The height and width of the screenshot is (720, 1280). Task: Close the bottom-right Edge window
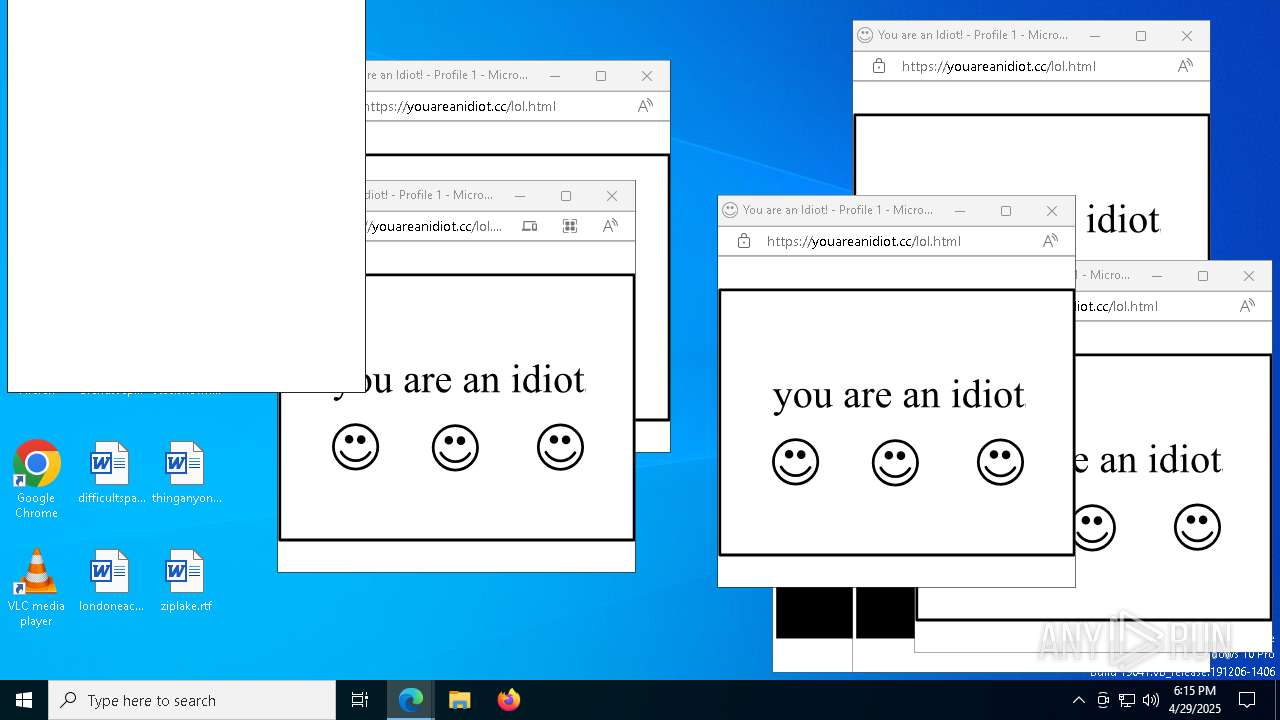tap(1249, 276)
